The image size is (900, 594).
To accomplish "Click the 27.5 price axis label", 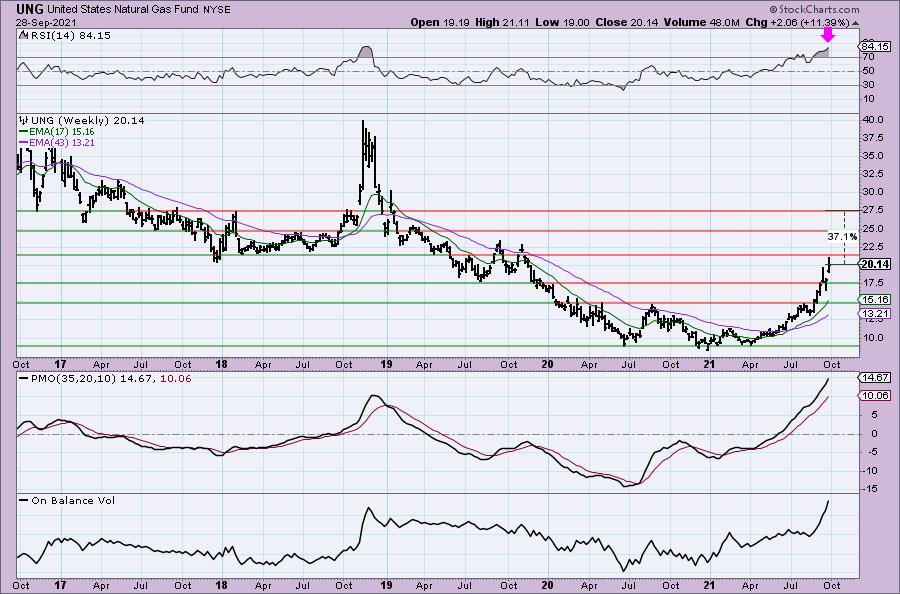I will [x=872, y=210].
